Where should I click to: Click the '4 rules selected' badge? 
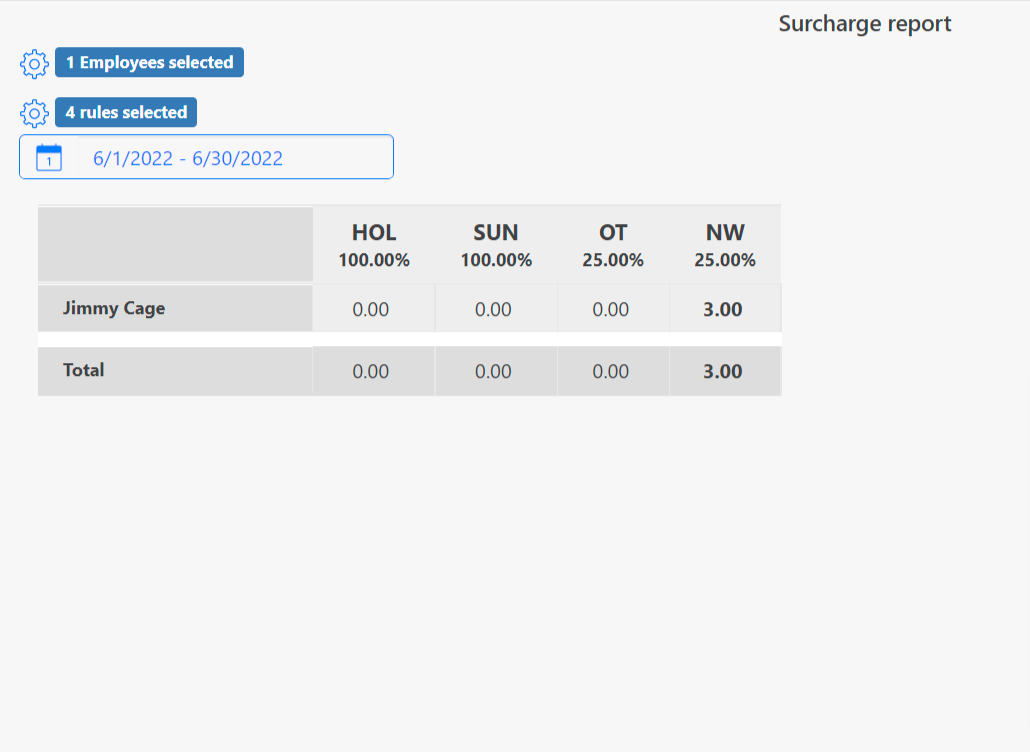pos(126,112)
